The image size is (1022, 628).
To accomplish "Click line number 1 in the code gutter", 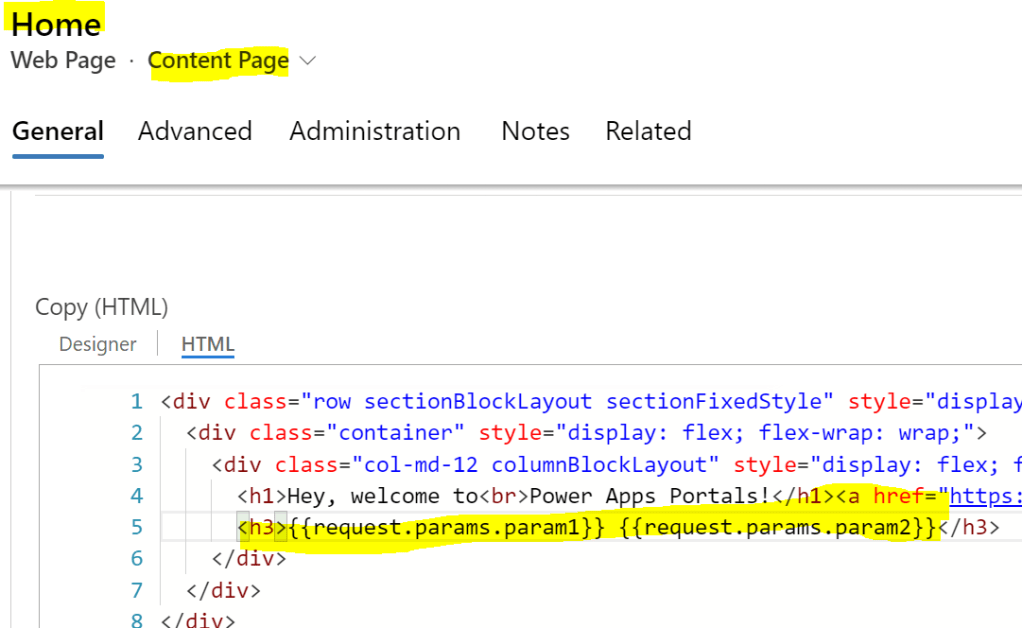I will click(x=136, y=402).
